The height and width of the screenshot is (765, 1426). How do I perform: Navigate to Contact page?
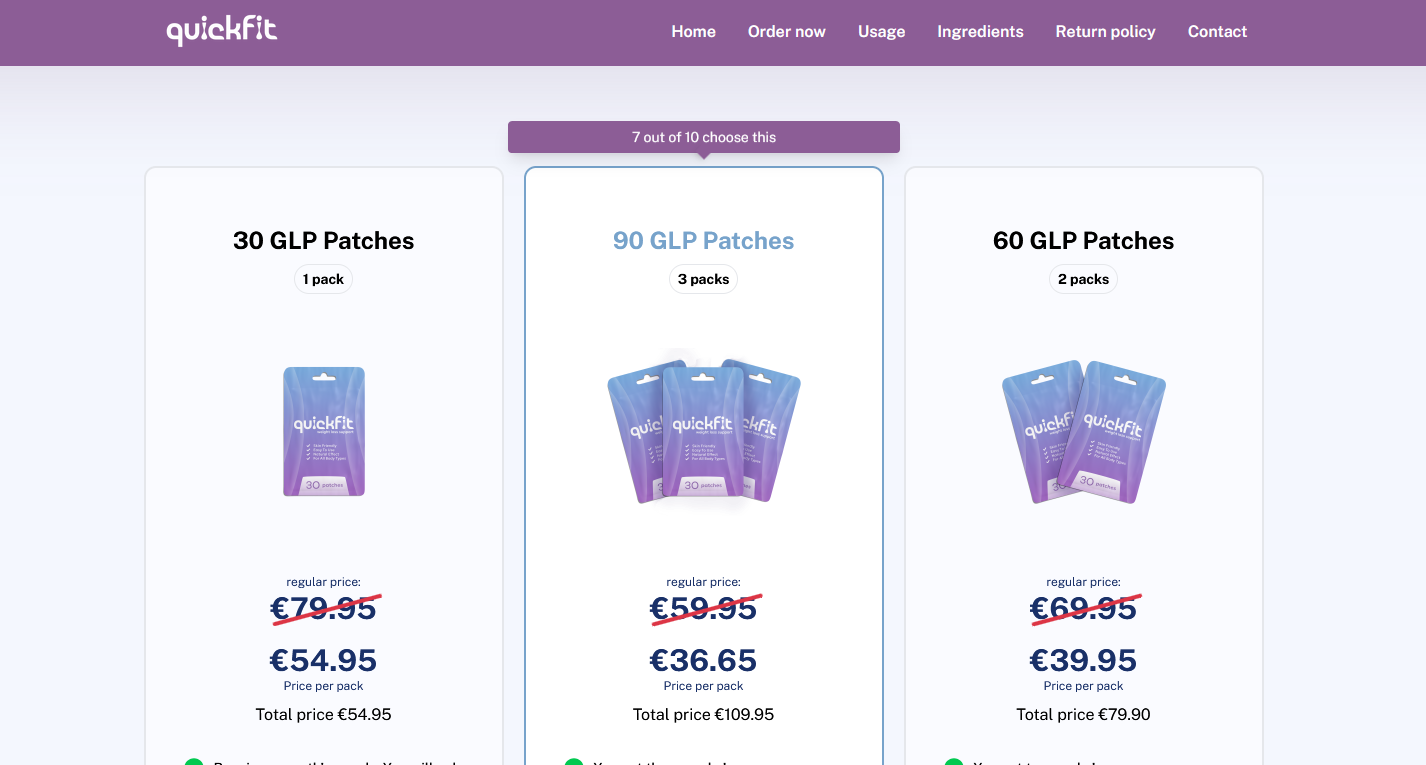pos(1217,32)
